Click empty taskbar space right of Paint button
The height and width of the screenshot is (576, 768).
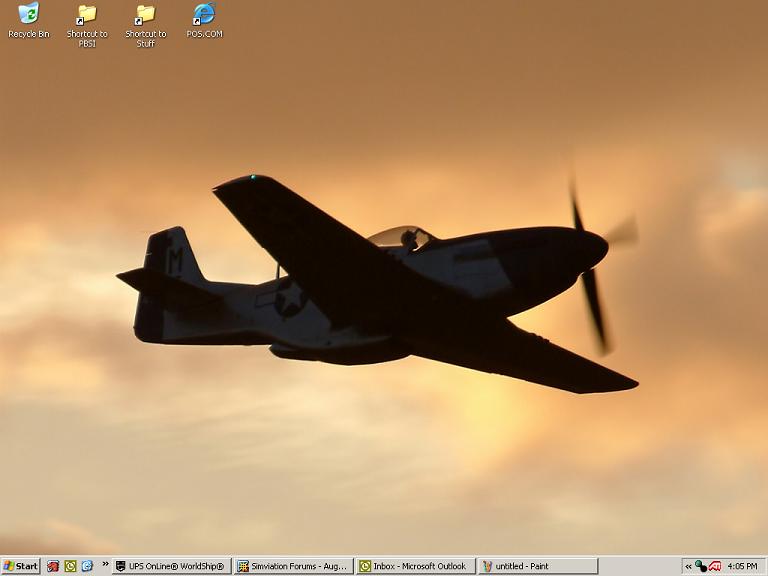[x=638, y=566]
